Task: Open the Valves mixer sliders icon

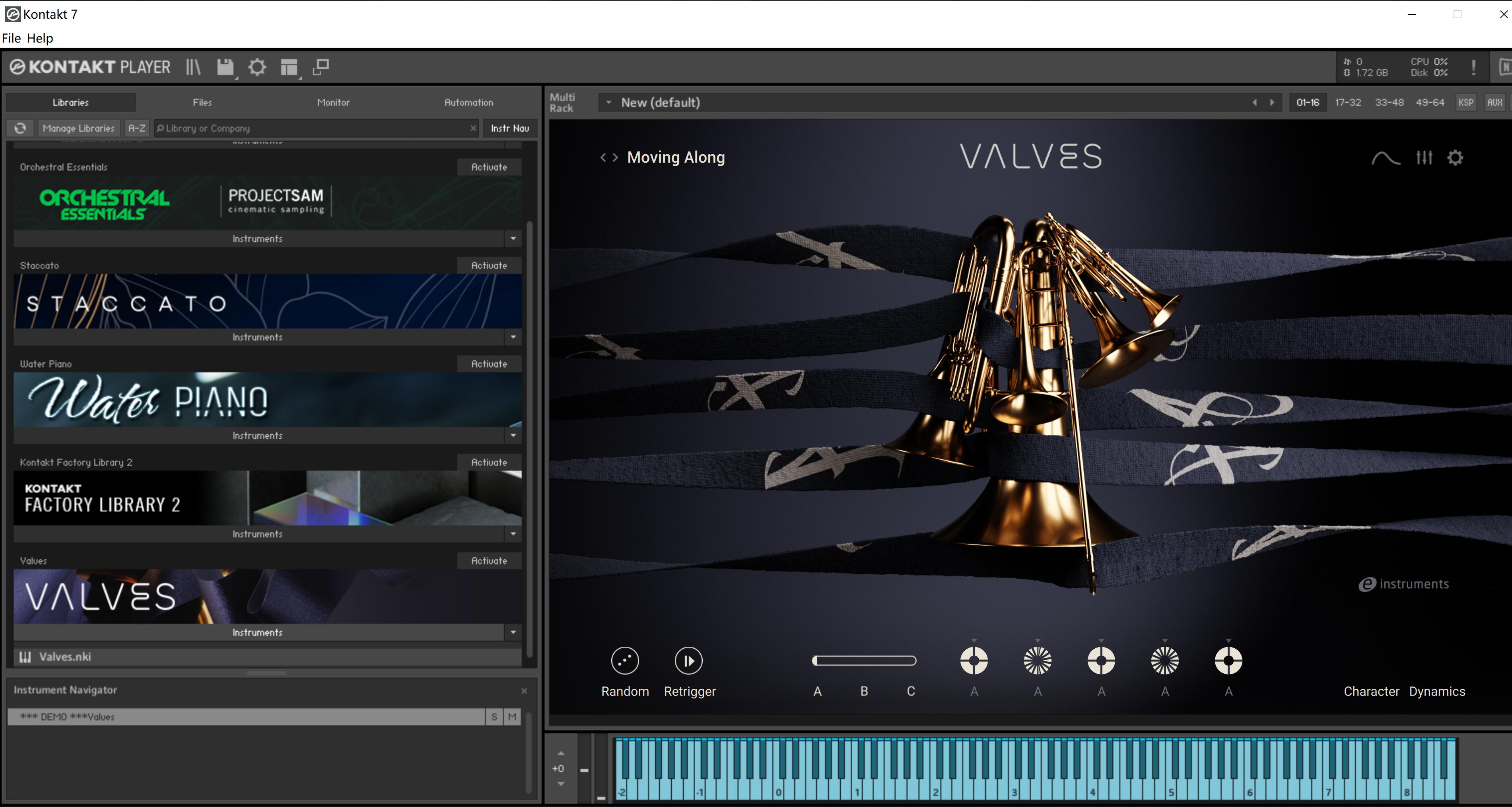Action: point(1424,157)
